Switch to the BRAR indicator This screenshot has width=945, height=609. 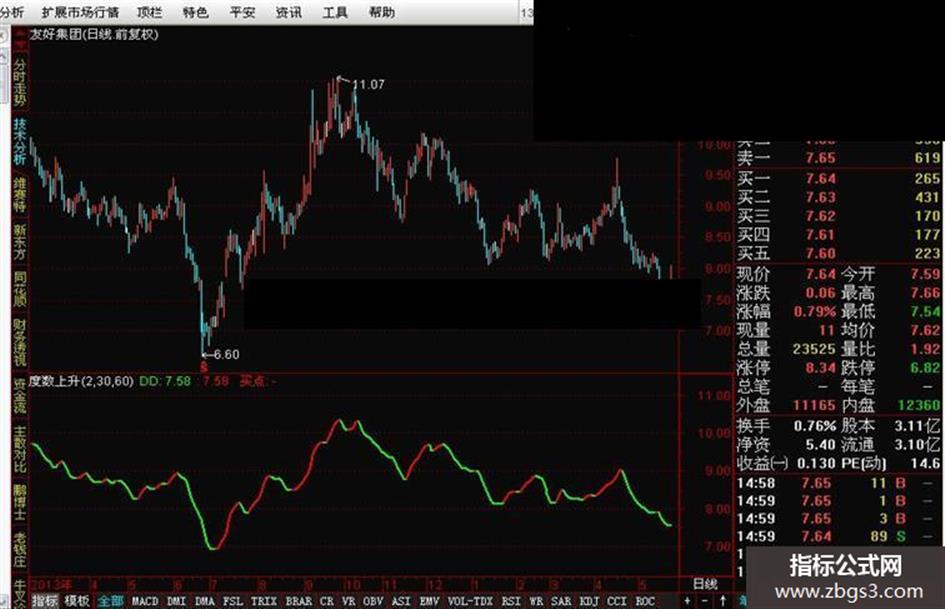[298, 601]
